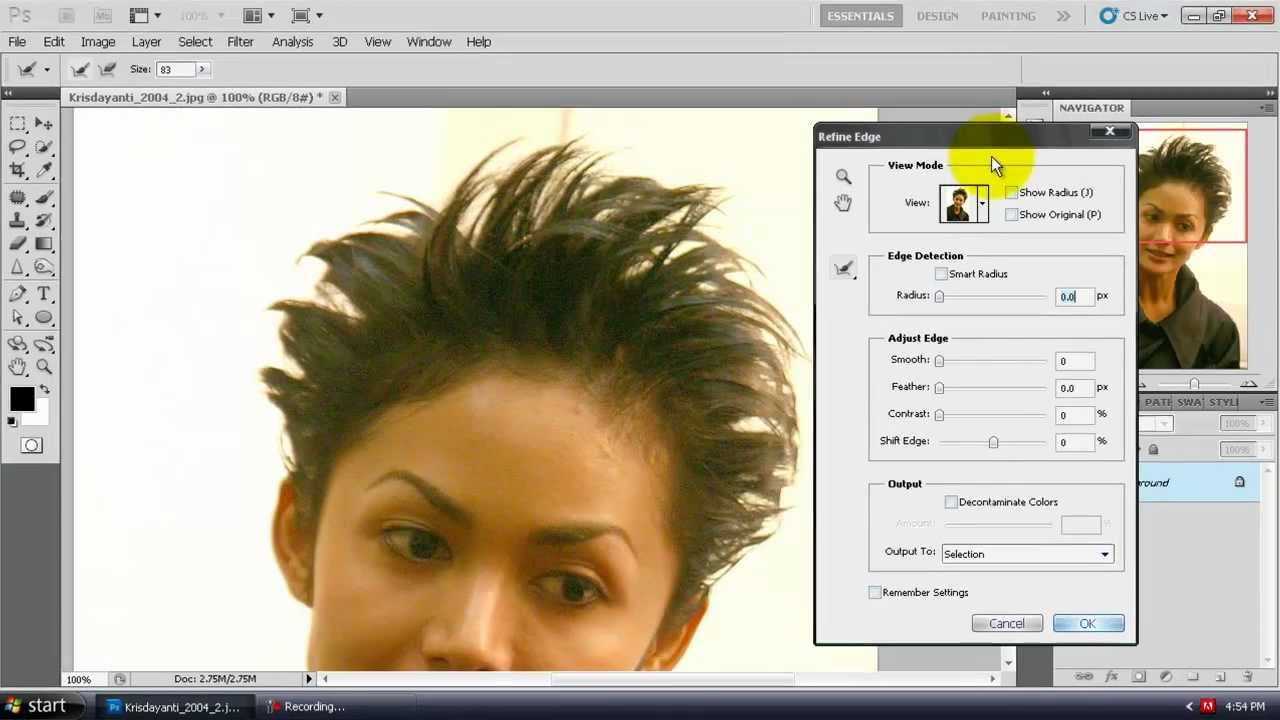Enable Show Original (P) checkbox
The height and width of the screenshot is (720, 1280).
tap(1011, 214)
